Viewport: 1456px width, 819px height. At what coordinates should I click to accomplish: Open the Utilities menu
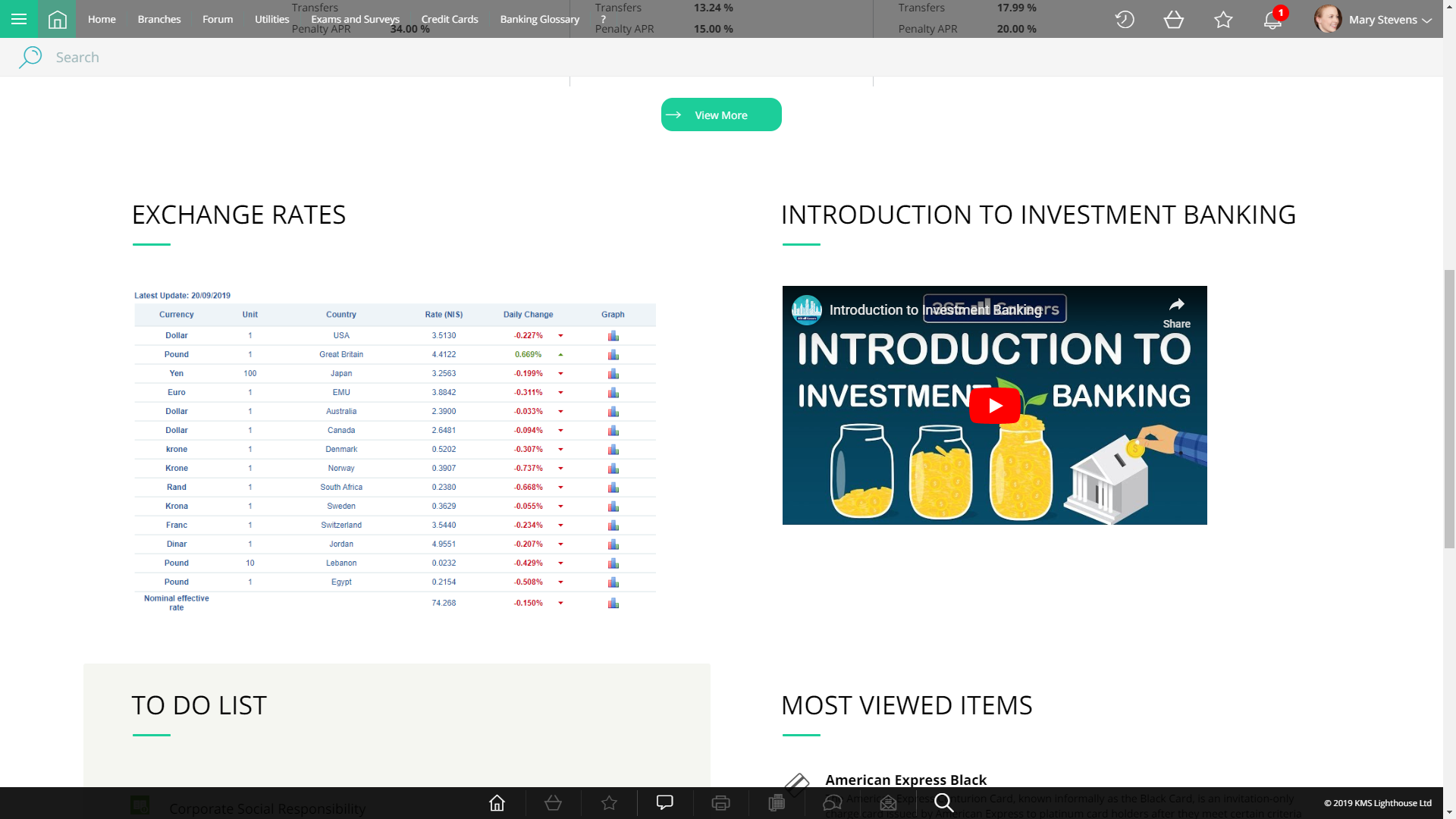(271, 19)
